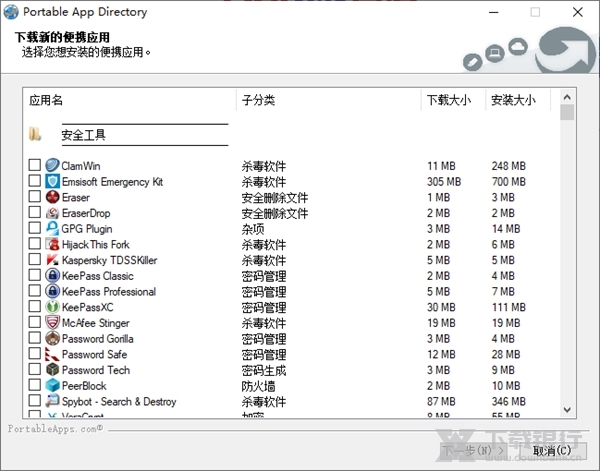
Task: Click the McAfee Stinger shield icon
Action: click(52, 323)
